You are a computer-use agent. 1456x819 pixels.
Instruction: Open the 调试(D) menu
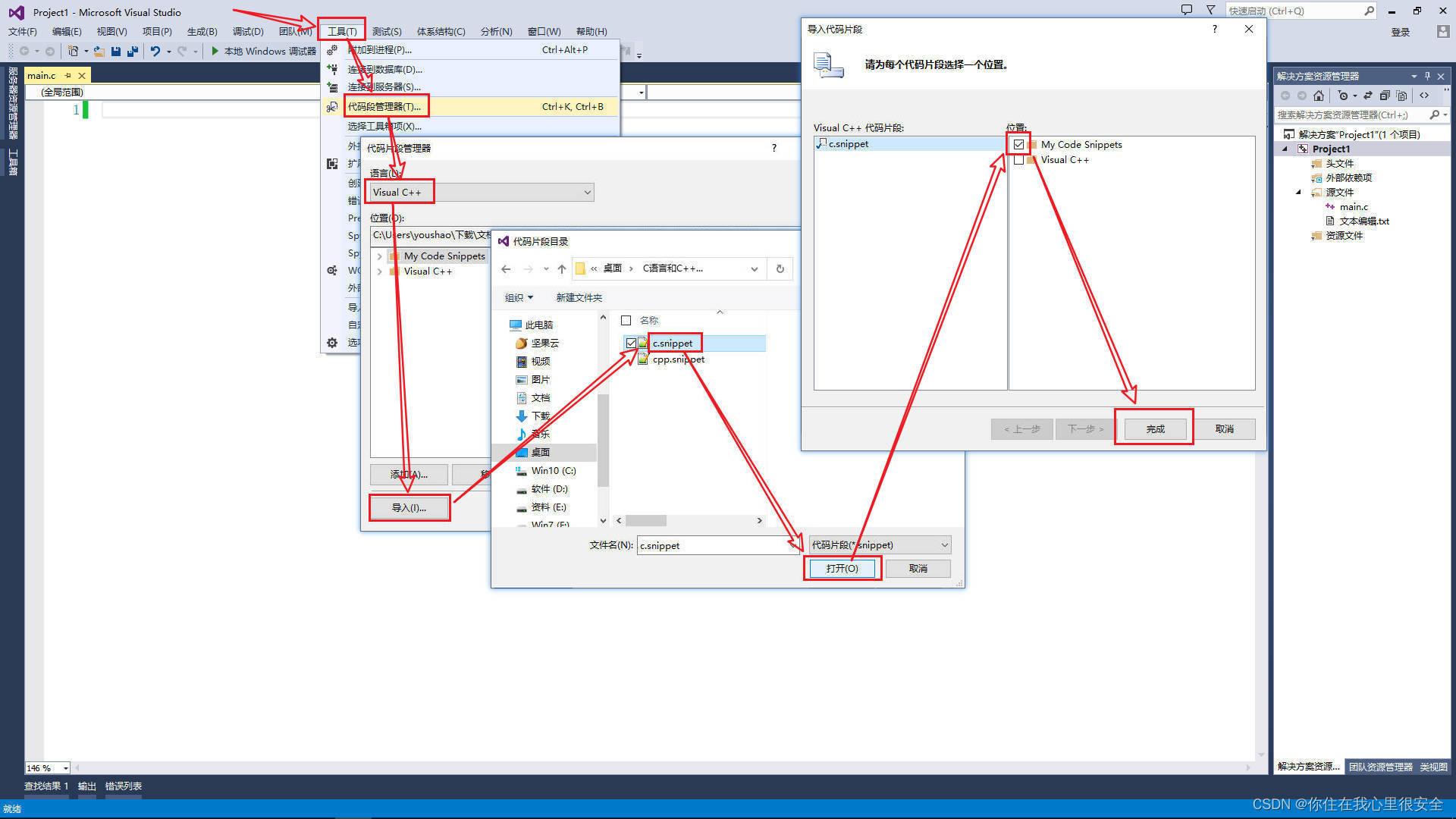[248, 31]
